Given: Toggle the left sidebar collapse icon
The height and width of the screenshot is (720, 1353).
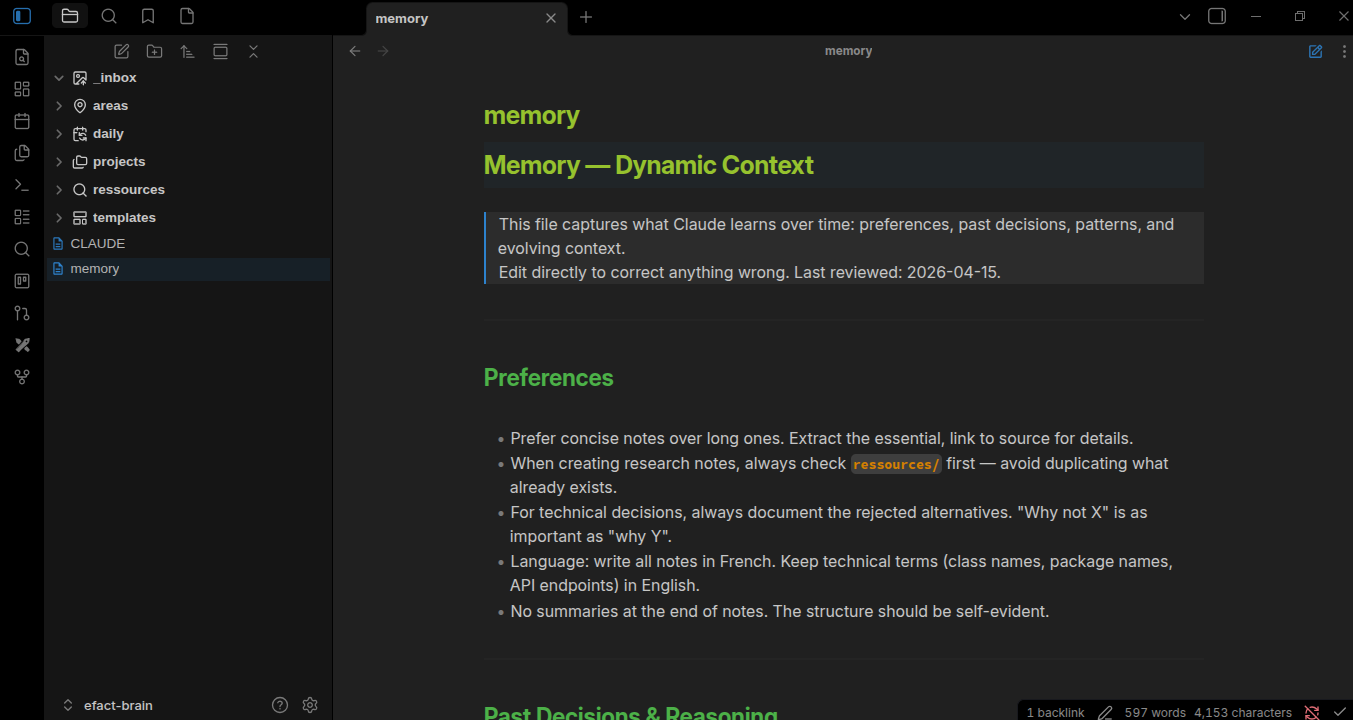Looking at the screenshot, I should (22, 16).
